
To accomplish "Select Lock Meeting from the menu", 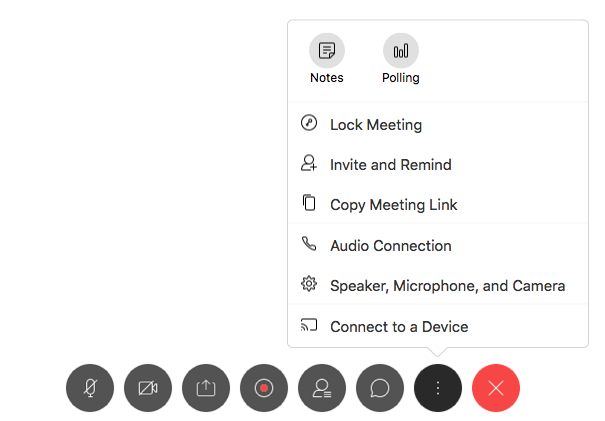I will 376,125.
